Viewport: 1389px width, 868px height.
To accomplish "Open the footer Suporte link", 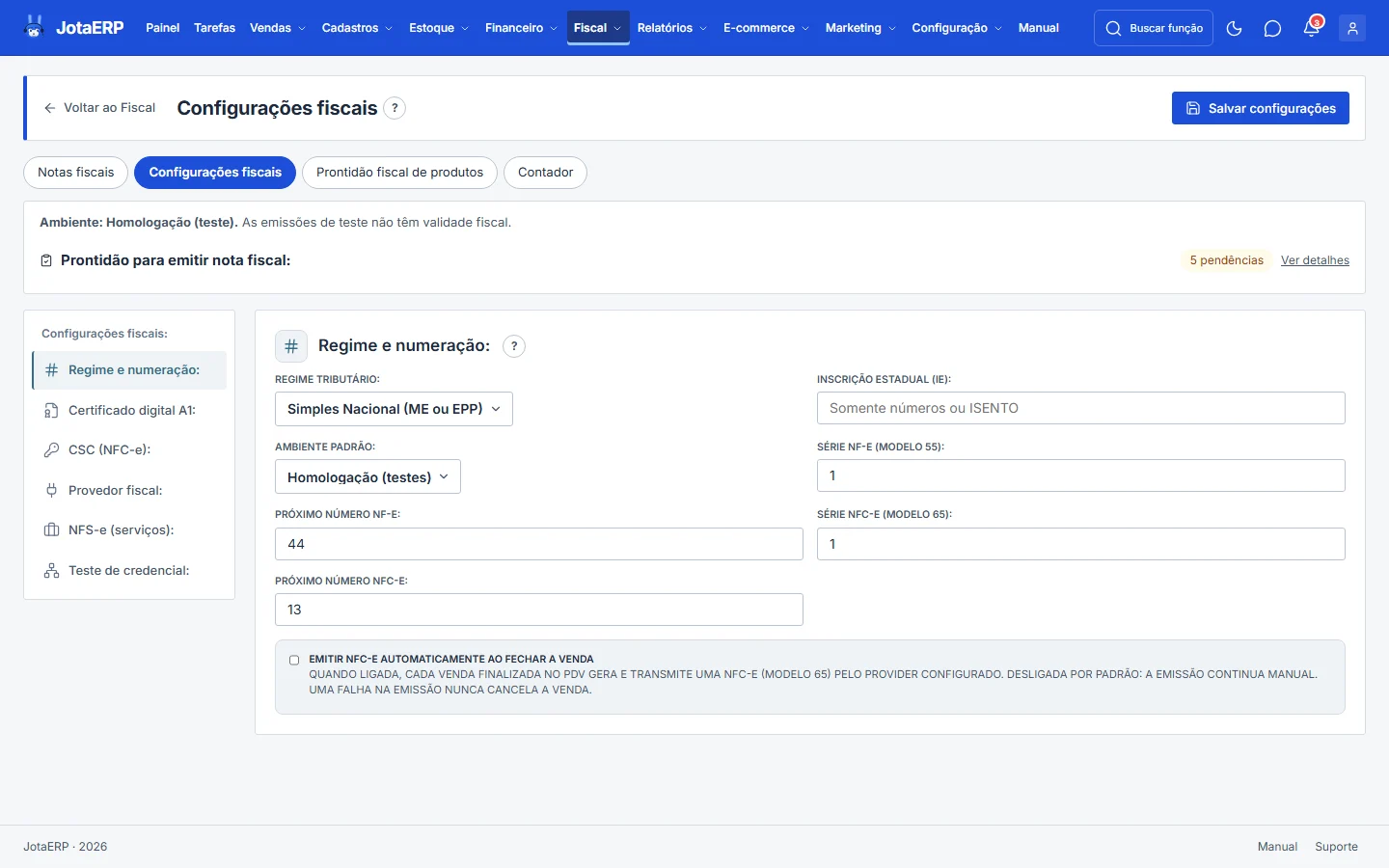I will click(x=1336, y=847).
